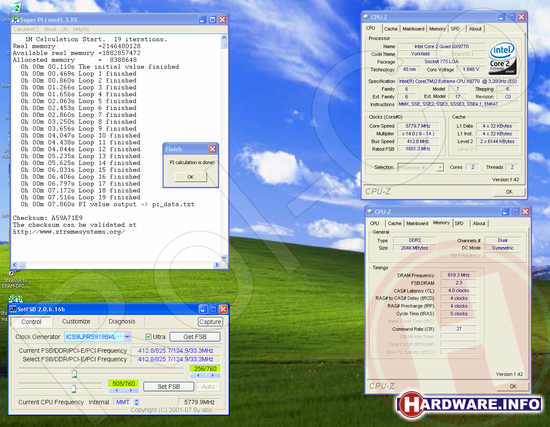Click Core Speed value 5779.7 MHz
Screen dimensions: 550x427
[417, 126]
